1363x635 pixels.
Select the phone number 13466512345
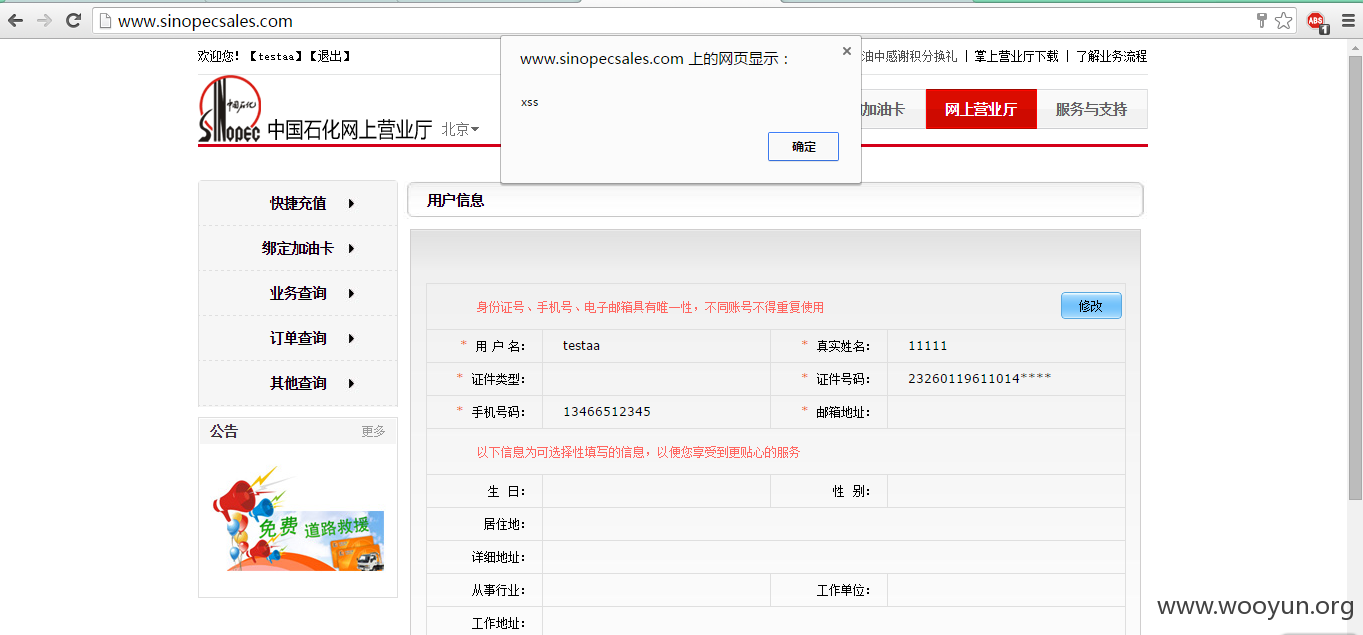point(606,412)
